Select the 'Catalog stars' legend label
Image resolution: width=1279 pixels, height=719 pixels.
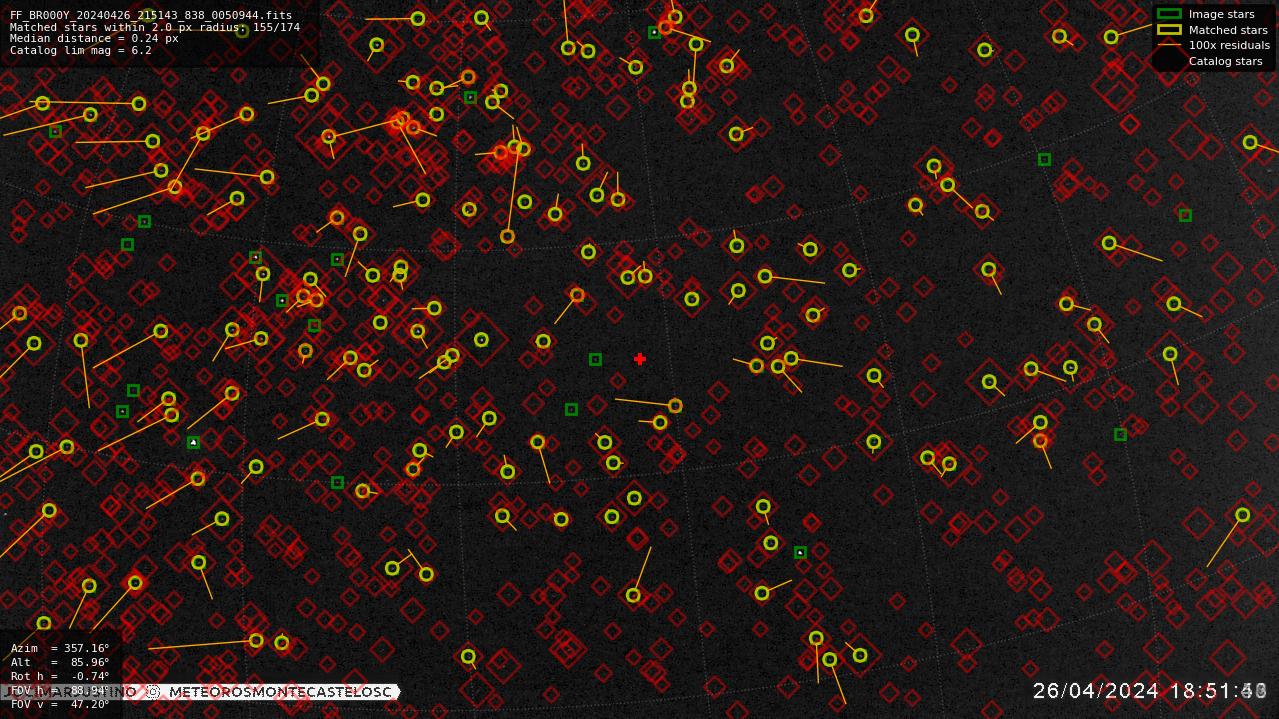click(x=1225, y=61)
